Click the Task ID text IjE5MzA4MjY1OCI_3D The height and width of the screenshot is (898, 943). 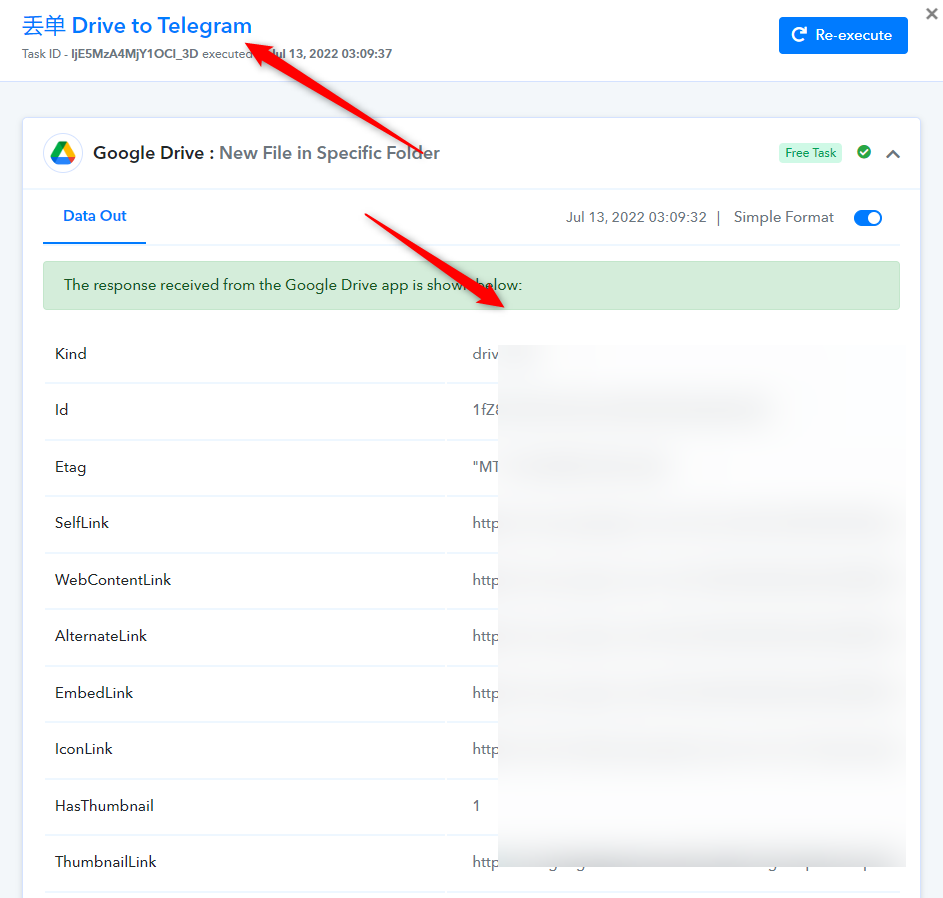pos(135,54)
